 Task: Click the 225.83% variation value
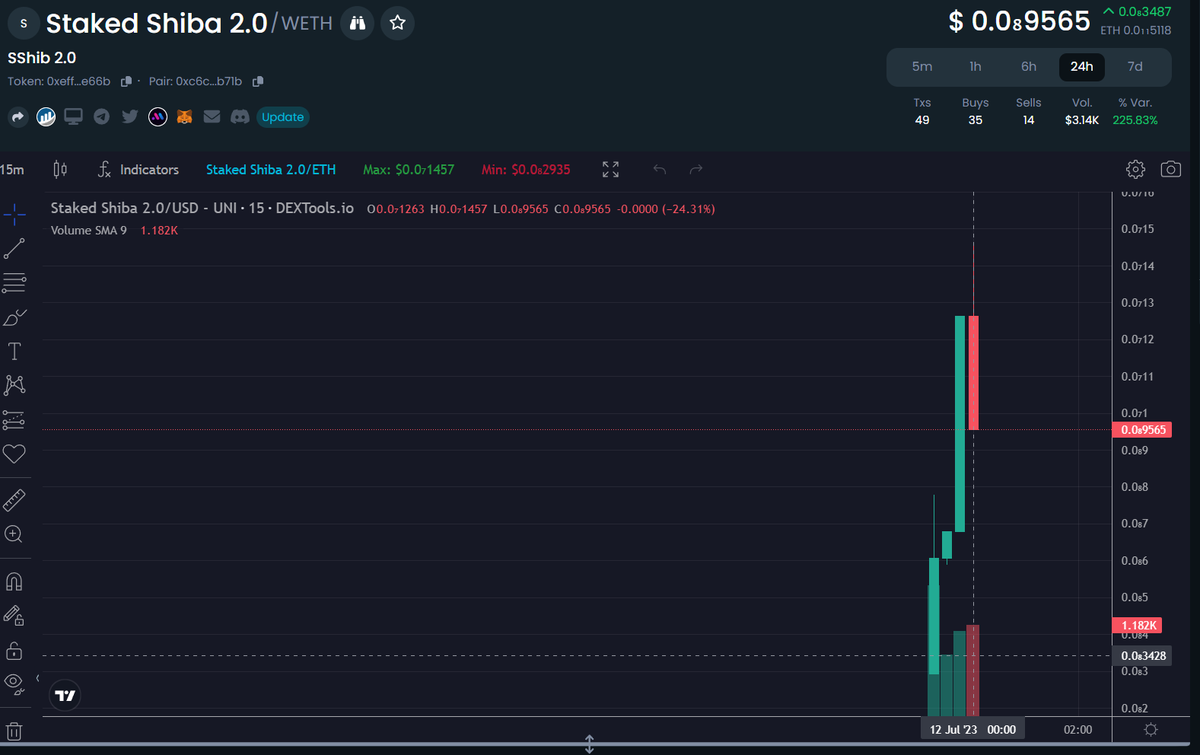(x=1135, y=120)
